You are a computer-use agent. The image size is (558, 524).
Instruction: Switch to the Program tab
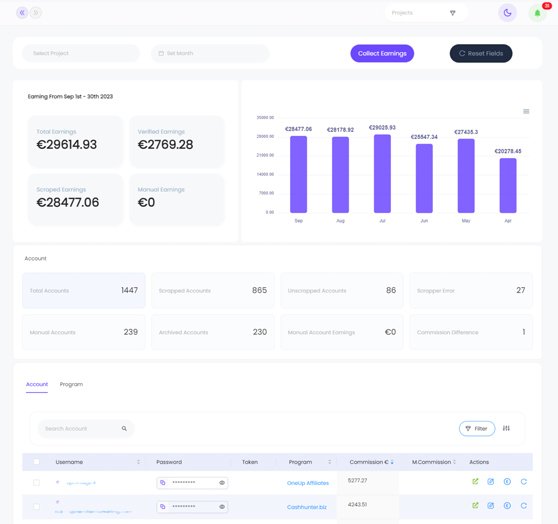coord(71,384)
